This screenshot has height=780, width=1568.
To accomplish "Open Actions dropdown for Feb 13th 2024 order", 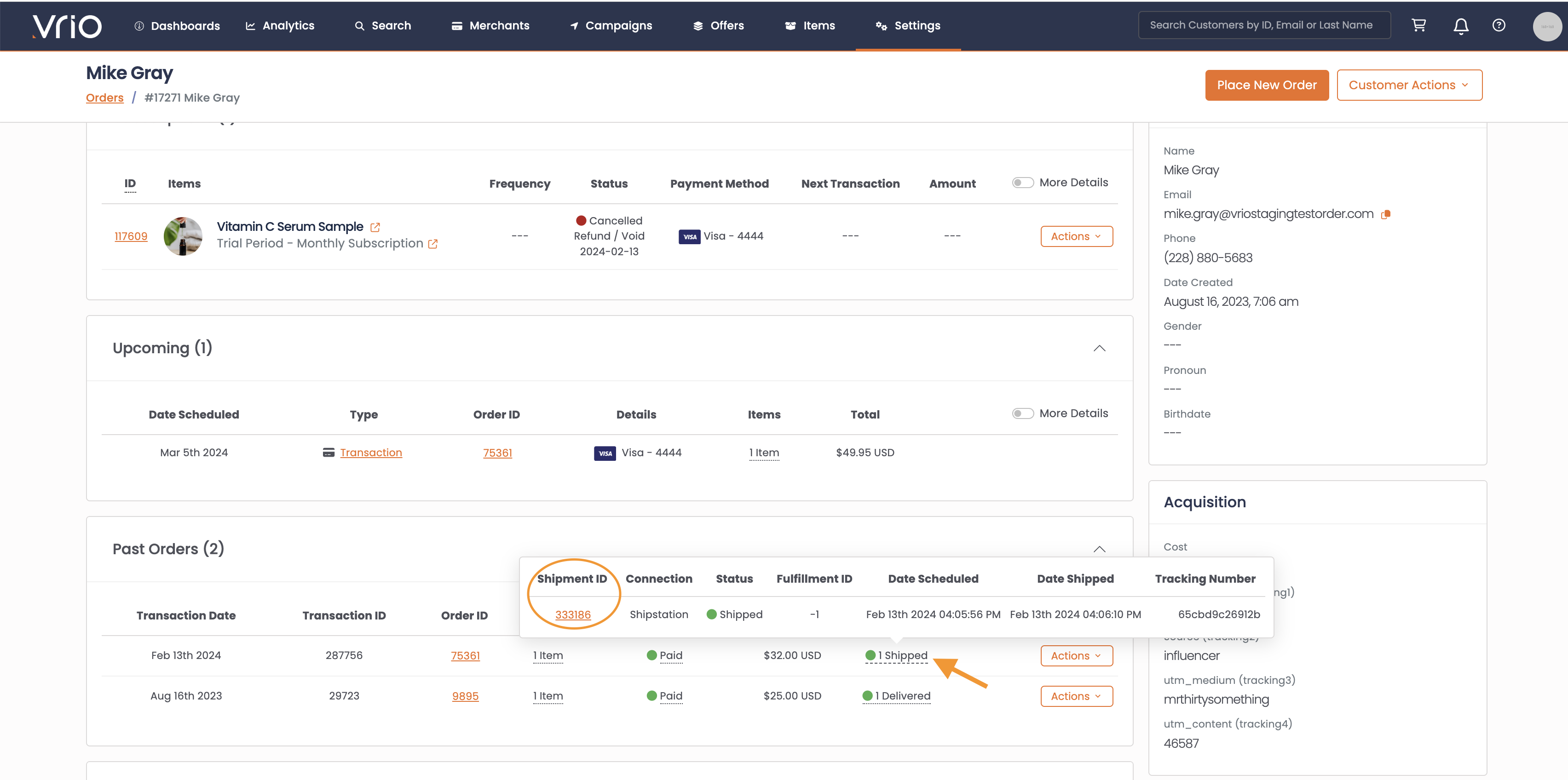I will tap(1076, 656).
